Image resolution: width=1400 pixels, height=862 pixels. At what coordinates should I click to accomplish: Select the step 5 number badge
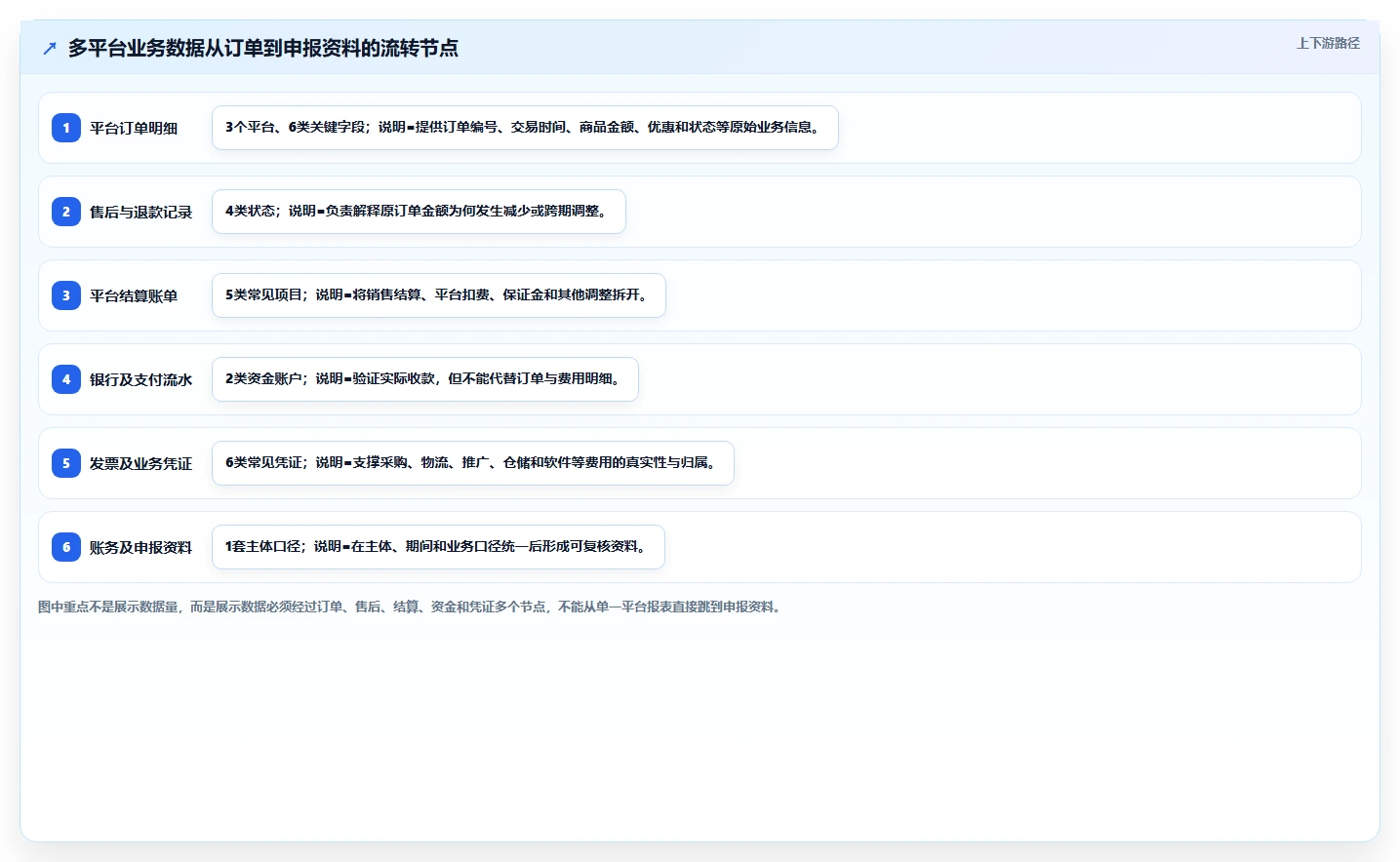tap(66, 463)
